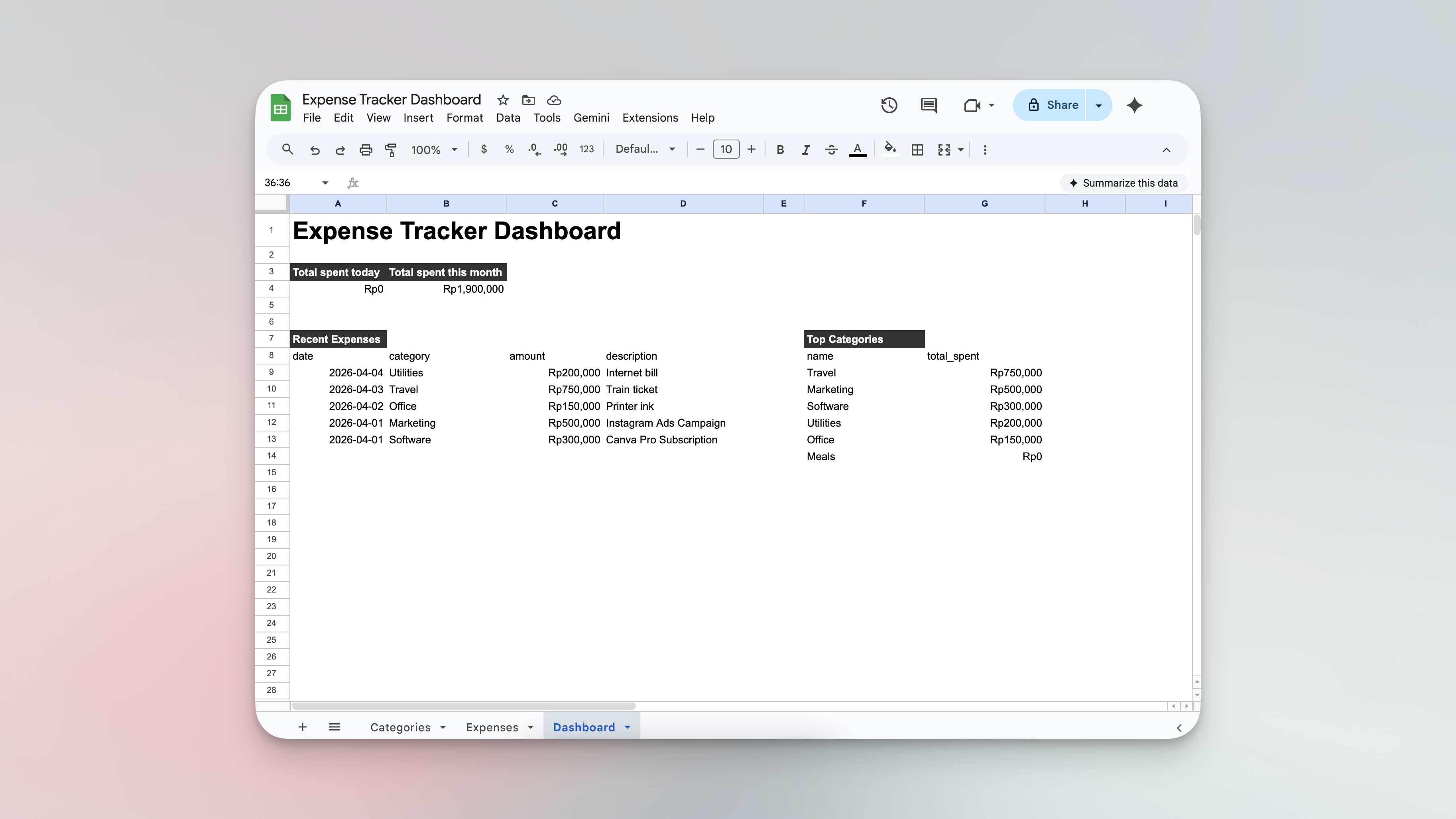
Task: Open version history clock icon
Action: [889, 105]
